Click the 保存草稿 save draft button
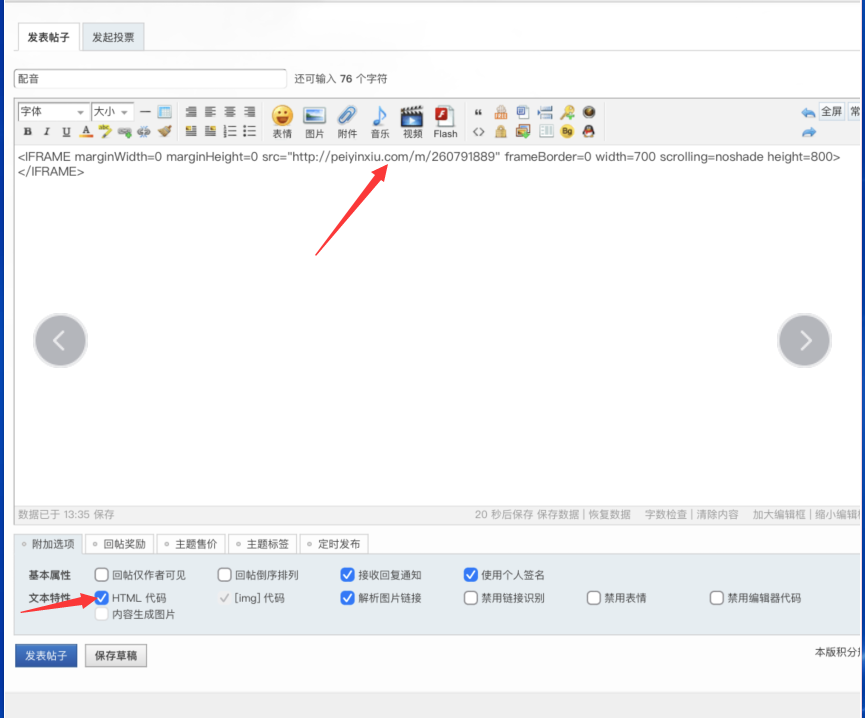 coord(116,656)
